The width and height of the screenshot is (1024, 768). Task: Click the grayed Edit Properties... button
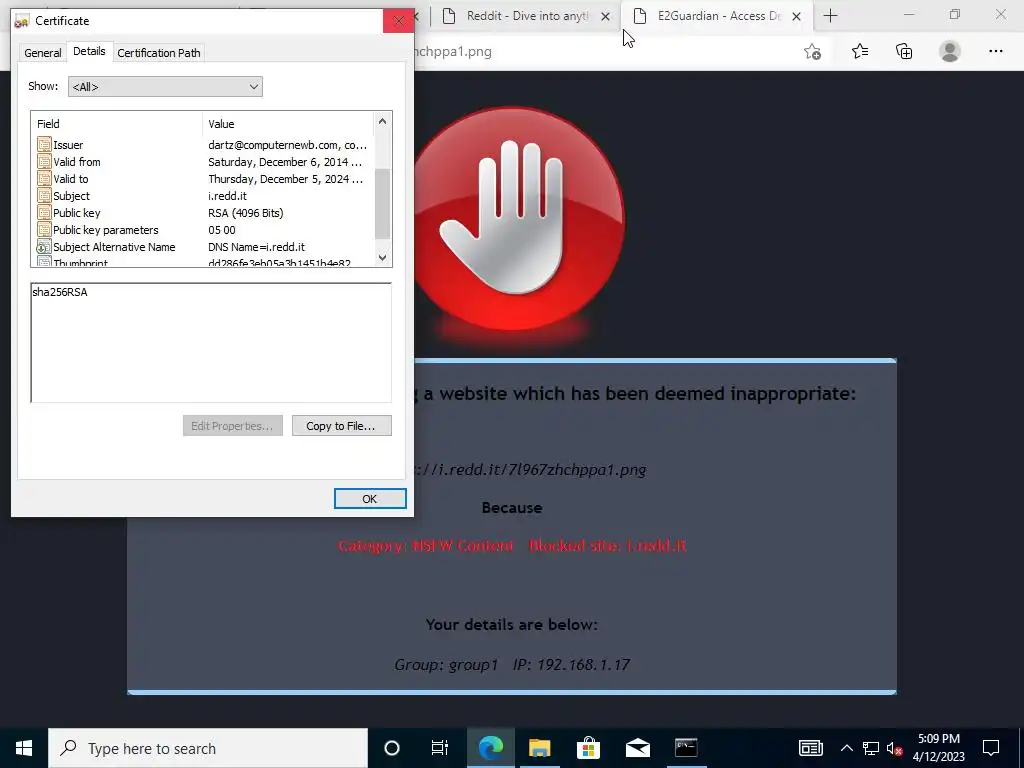click(x=232, y=426)
